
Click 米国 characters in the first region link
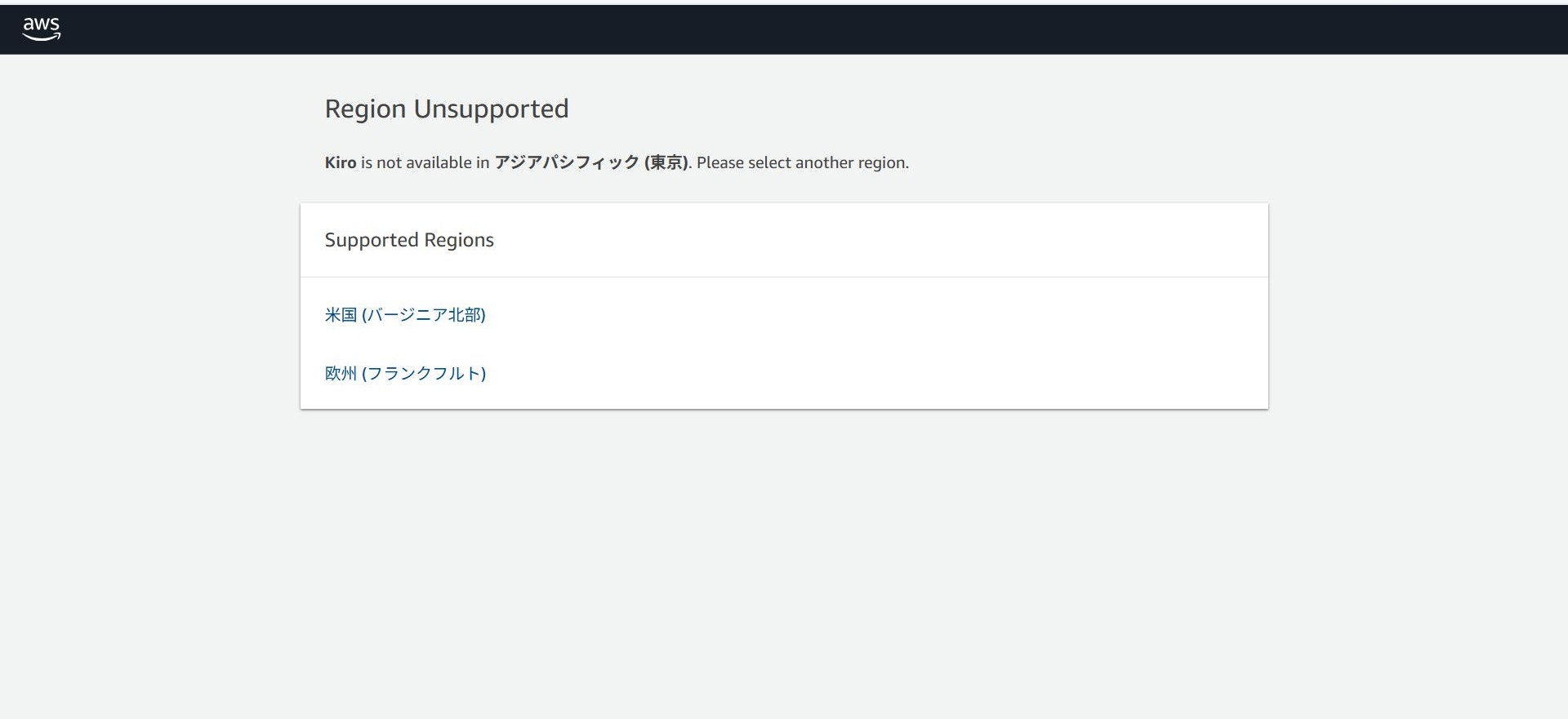(341, 315)
